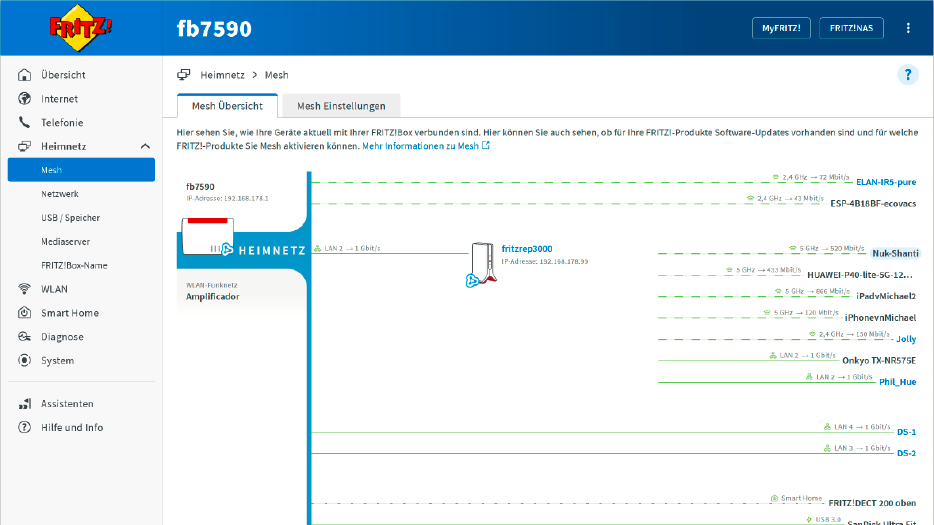934x525 pixels.
Task: Click the fb7590 IP-Adresse text
Action: pos(227,198)
